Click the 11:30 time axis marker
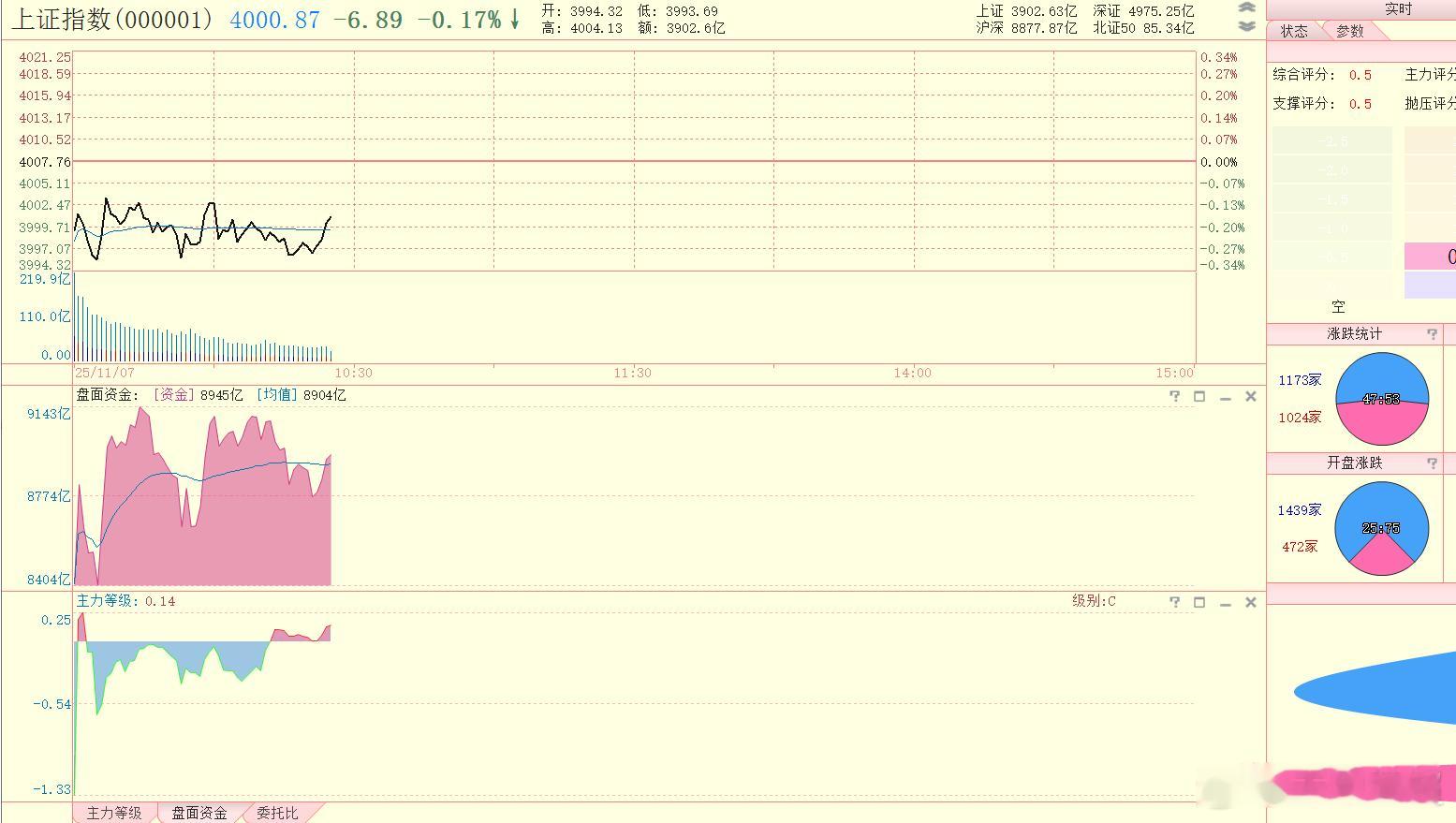This screenshot has height=823, width=1456. (x=633, y=373)
